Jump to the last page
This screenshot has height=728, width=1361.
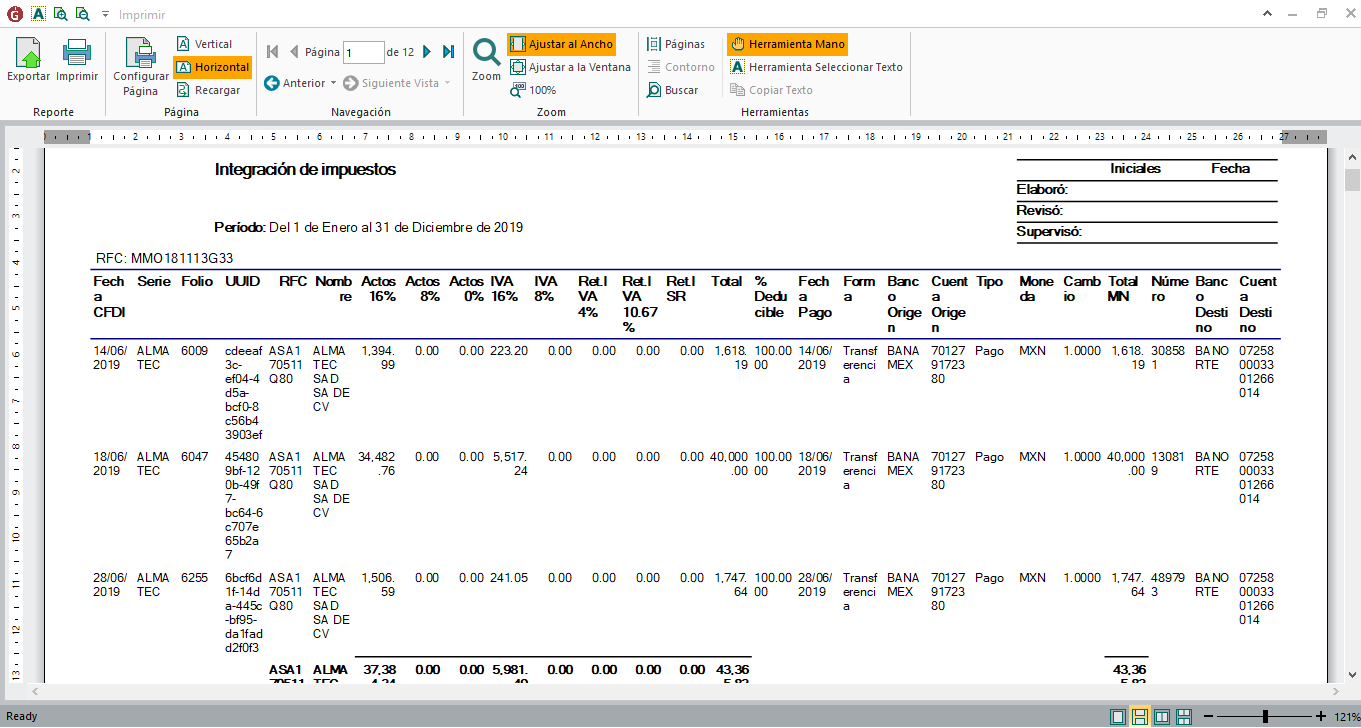[448, 52]
